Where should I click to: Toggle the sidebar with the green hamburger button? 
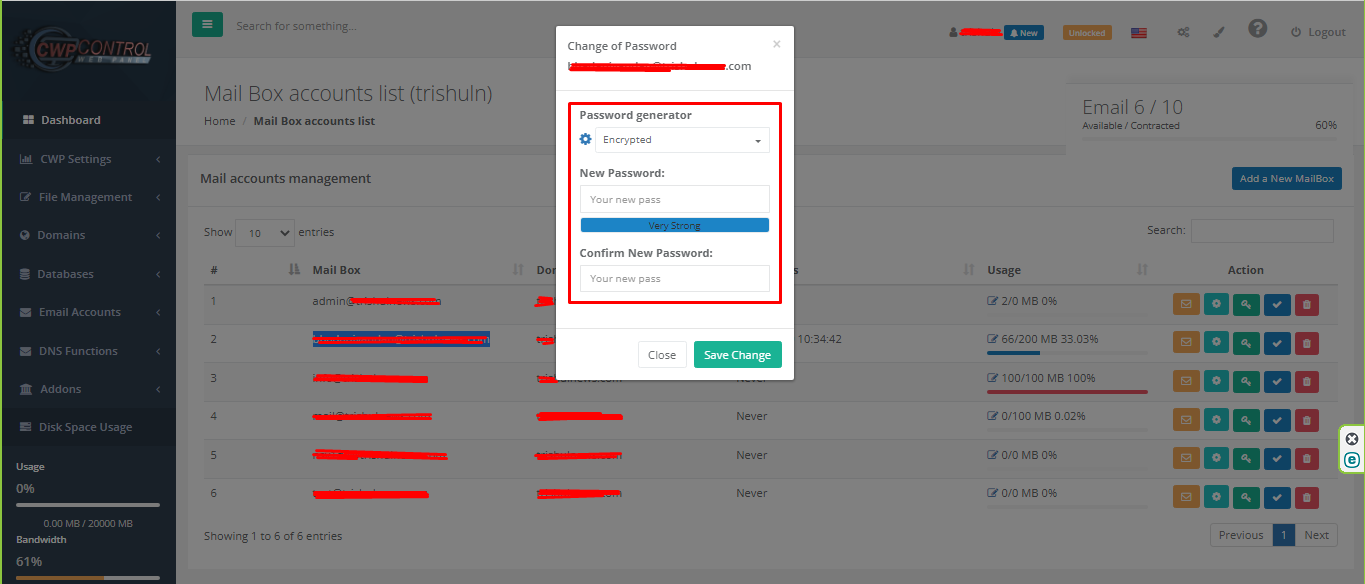tap(207, 25)
